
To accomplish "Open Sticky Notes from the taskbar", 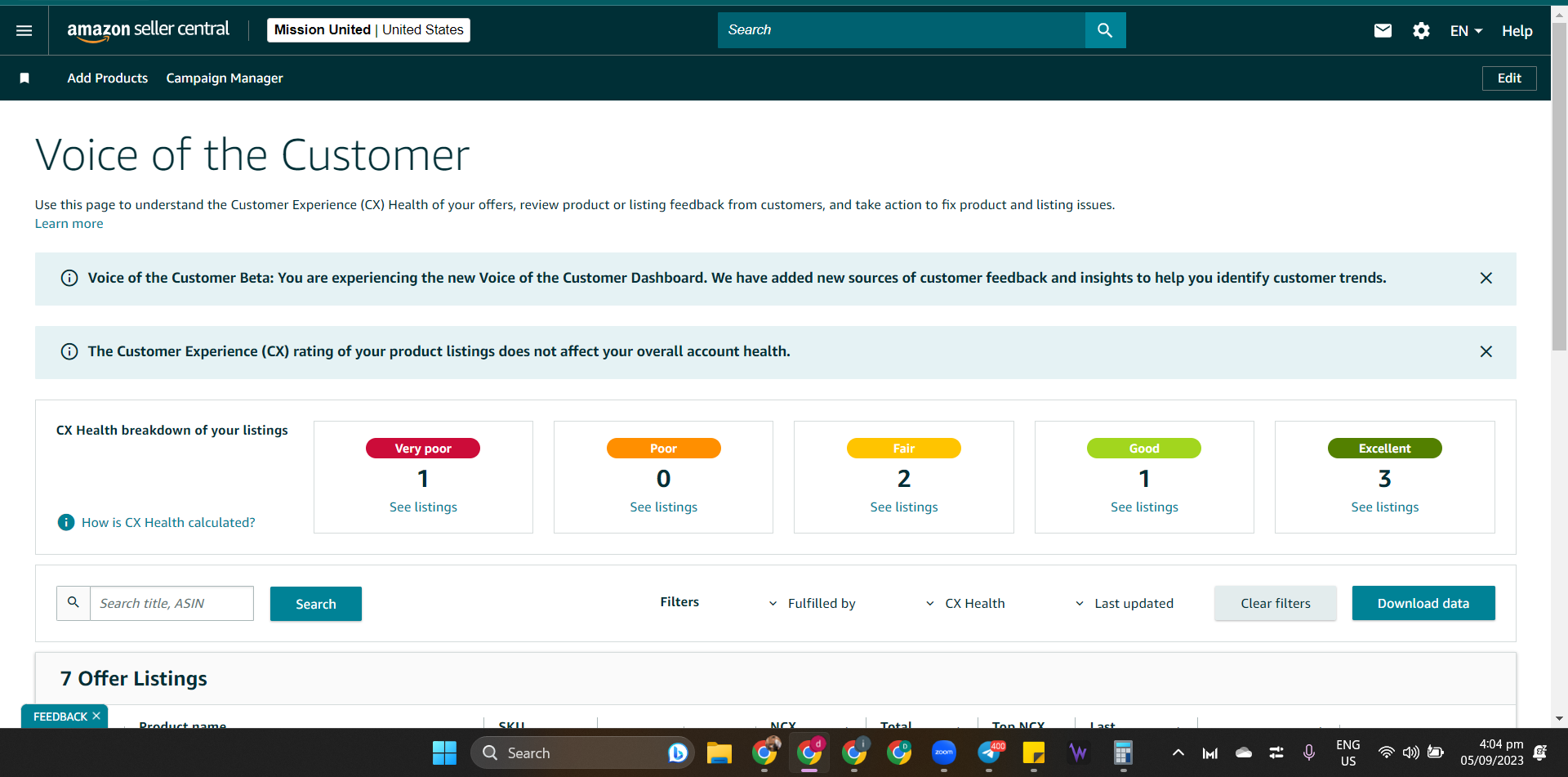I will click(x=1034, y=753).
